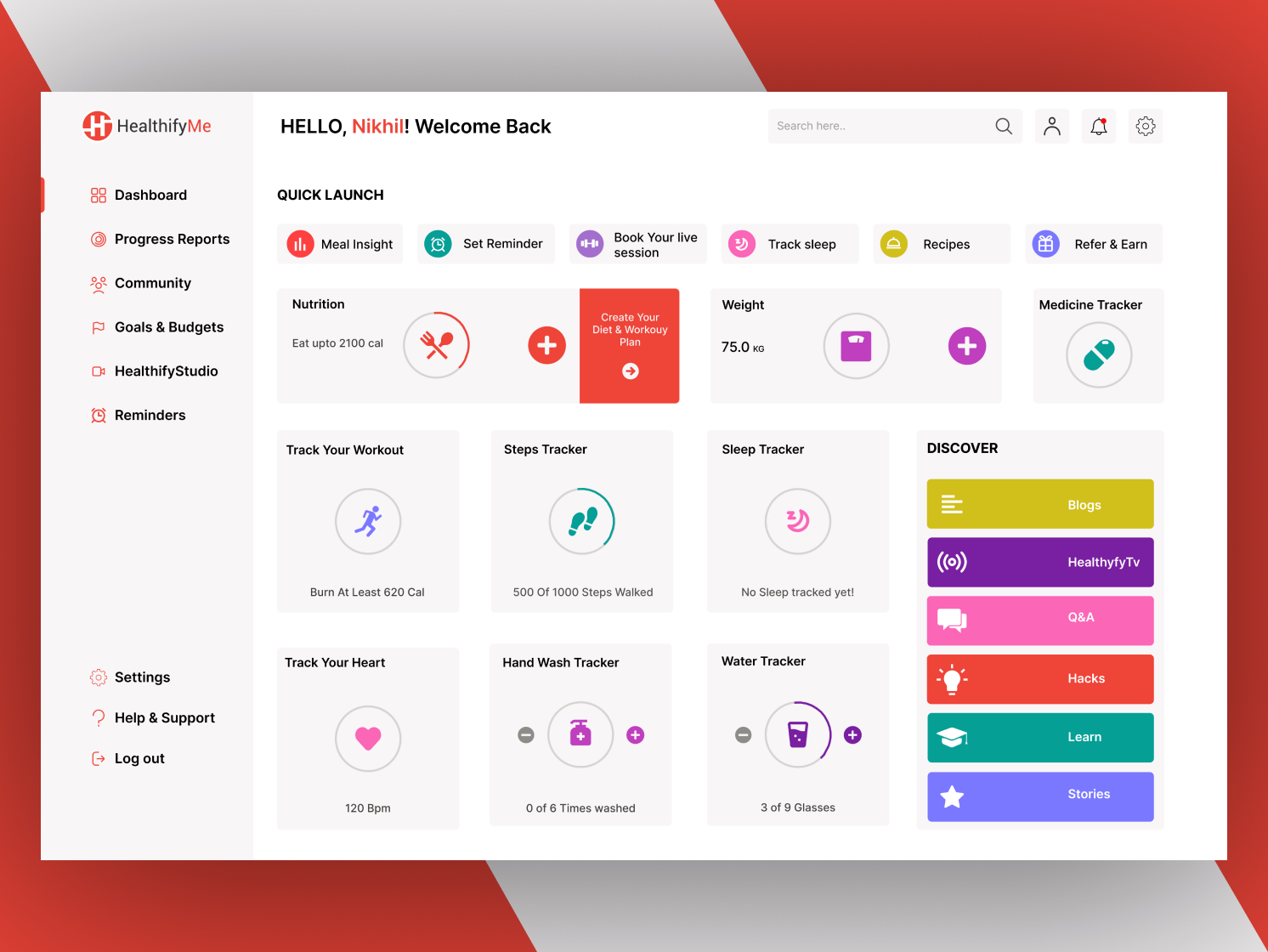Click '500 Of 1000 Steps Walked' text
This screenshot has height=952, width=1268.
pos(583,592)
